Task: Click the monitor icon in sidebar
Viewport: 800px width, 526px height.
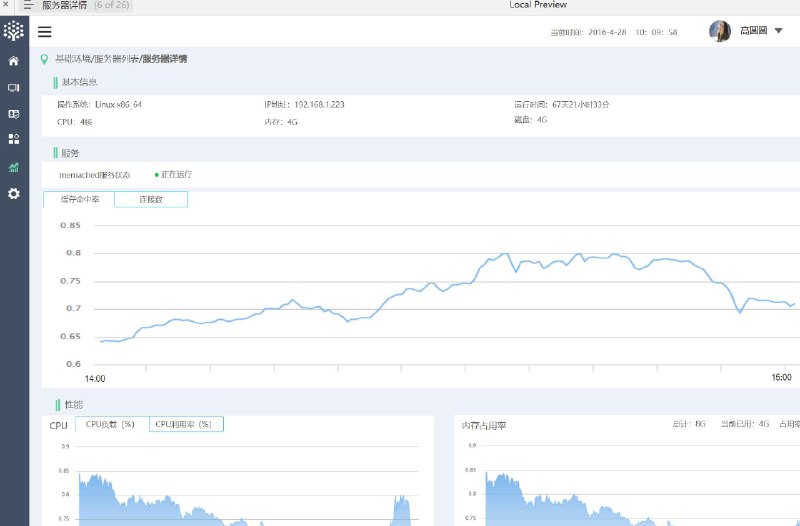Action: tap(14, 88)
